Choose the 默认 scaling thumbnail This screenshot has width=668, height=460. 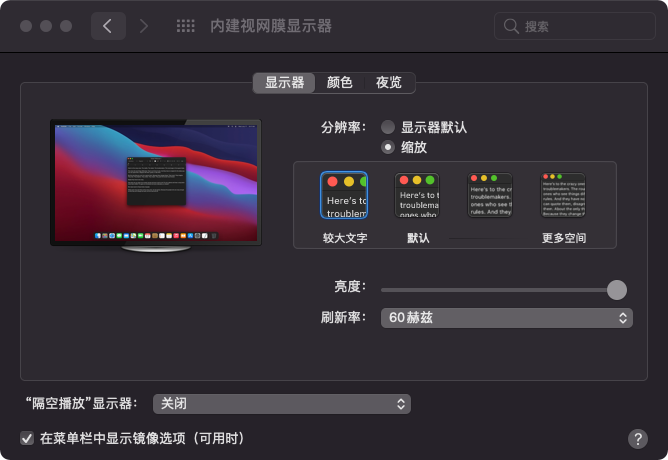click(x=417, y=195)
